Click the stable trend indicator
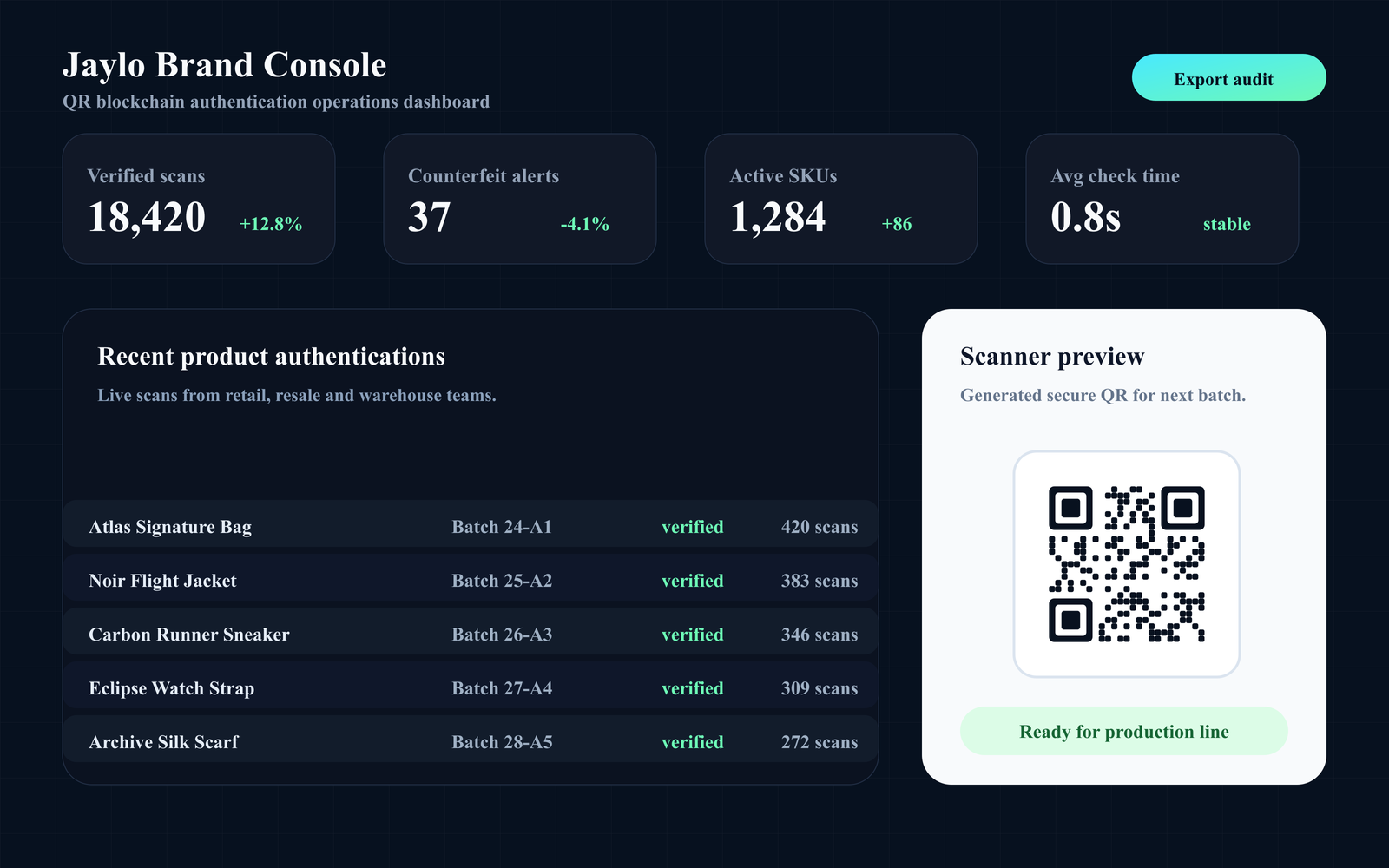 coord(1227,224)
